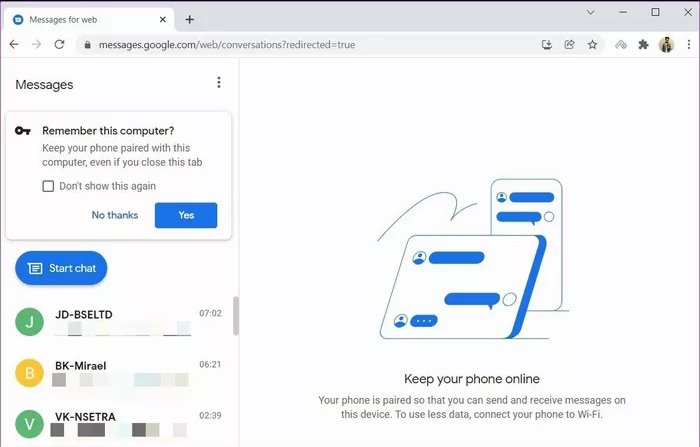The width and height of the screenshot is (700, 447).
Task: Click the conversation list scrollbar
Action: point(236,316)
